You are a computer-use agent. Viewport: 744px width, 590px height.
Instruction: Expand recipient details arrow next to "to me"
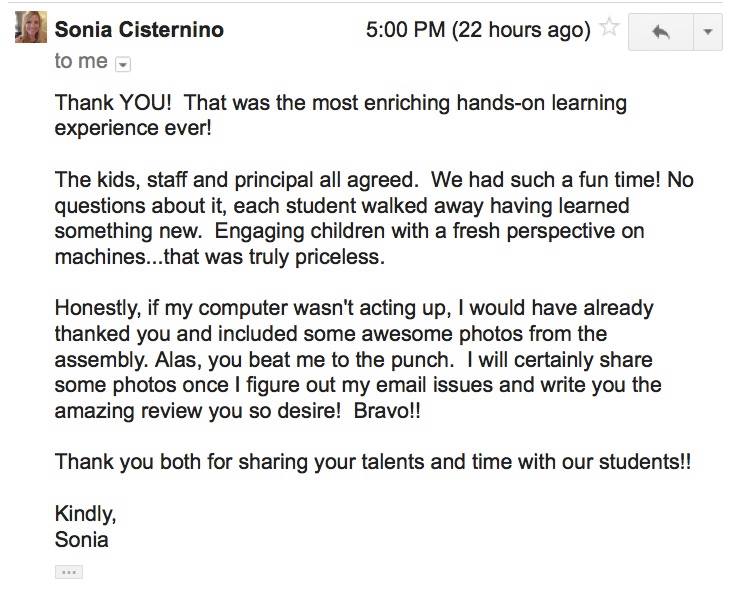pos(123,64)
